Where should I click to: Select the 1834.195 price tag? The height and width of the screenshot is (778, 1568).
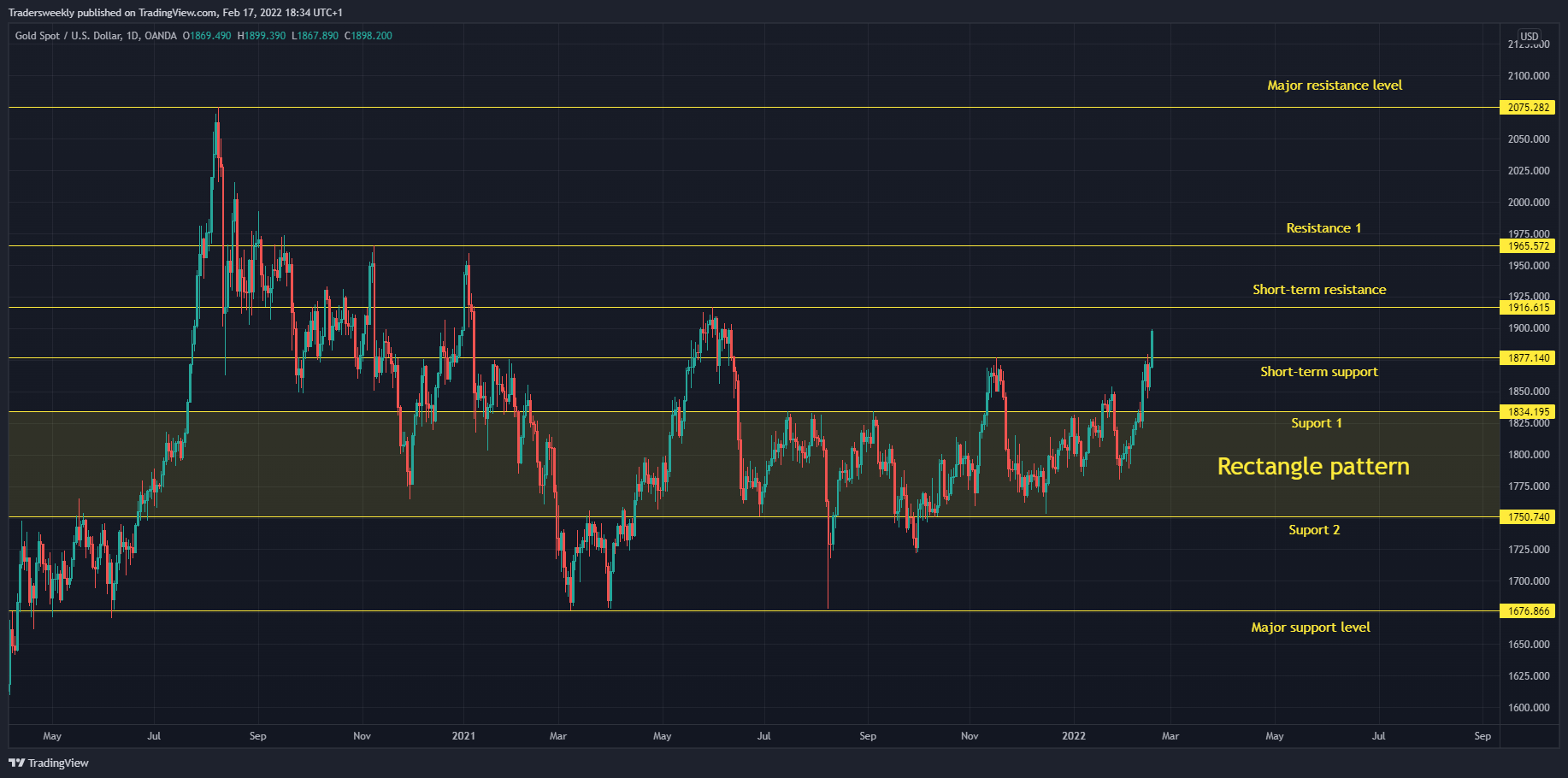point(1528,412)
